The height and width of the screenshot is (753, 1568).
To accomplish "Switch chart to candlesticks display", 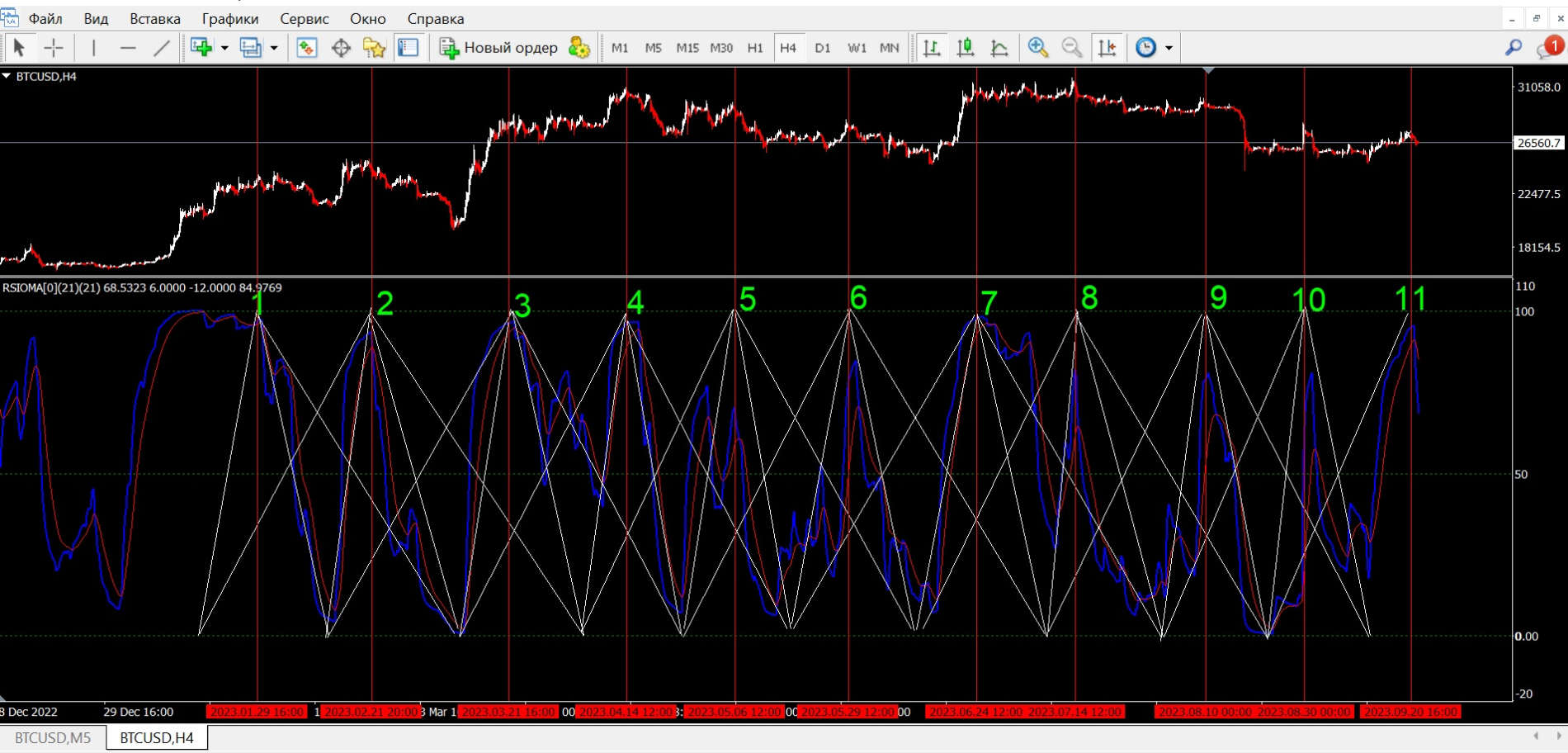I will coord(966,48).
